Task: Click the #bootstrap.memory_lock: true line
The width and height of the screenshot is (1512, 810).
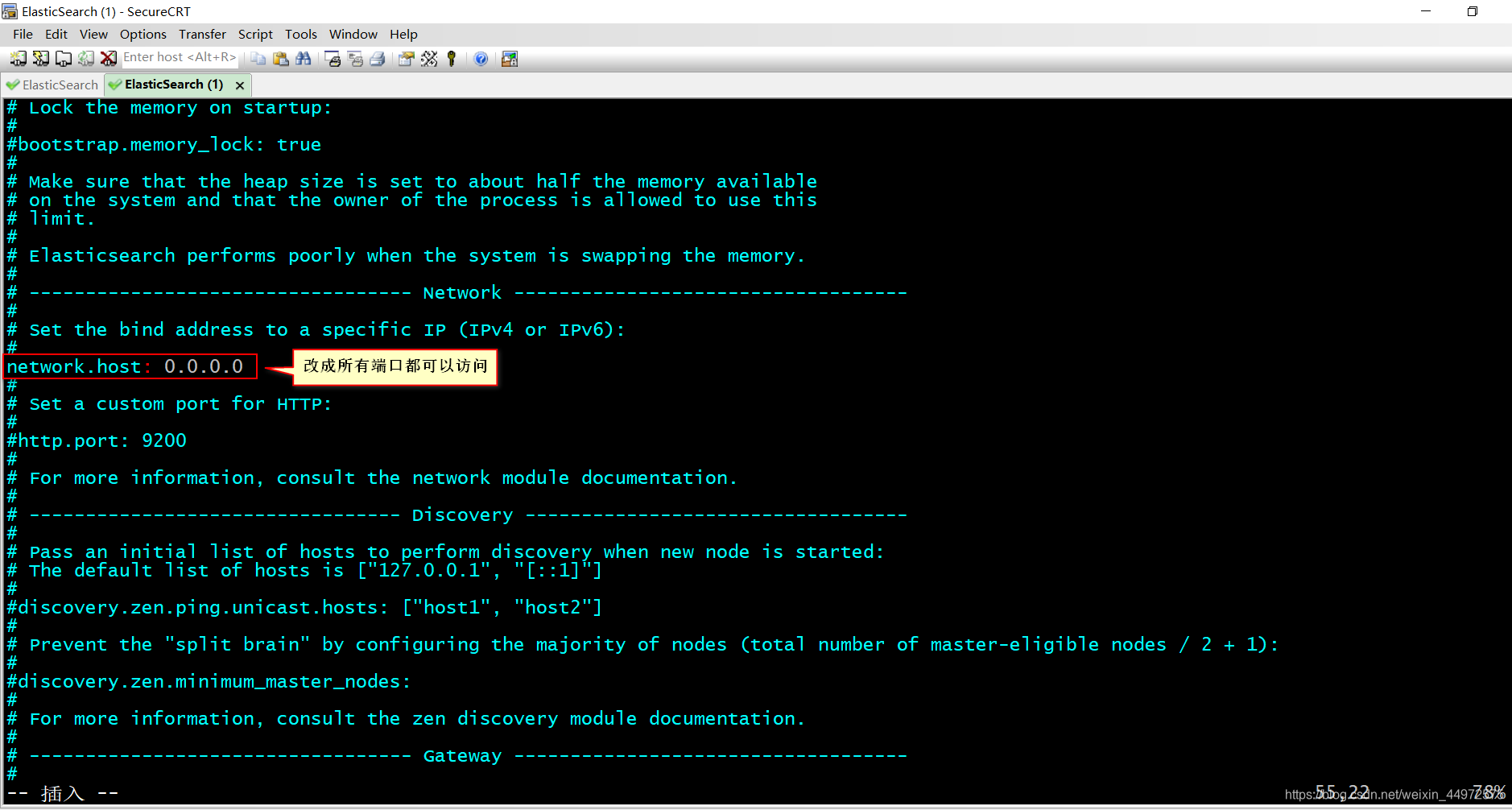Action: [x=163, y=145]
